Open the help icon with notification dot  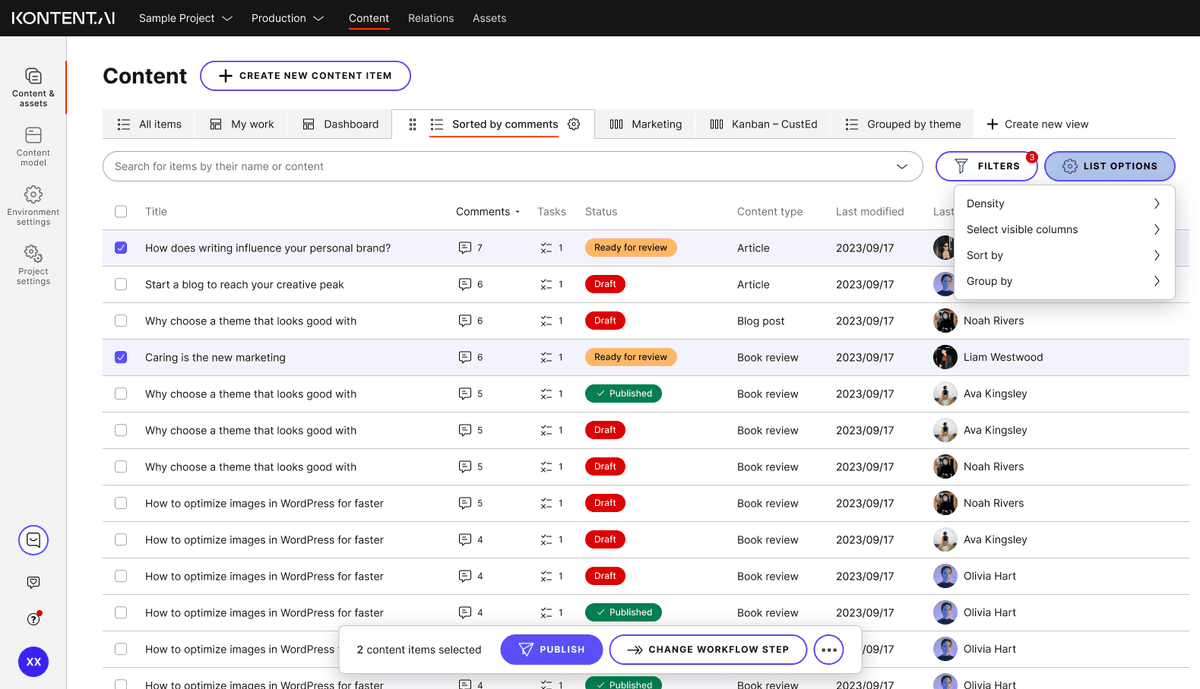pyautogui.click(x=33, y=619)
